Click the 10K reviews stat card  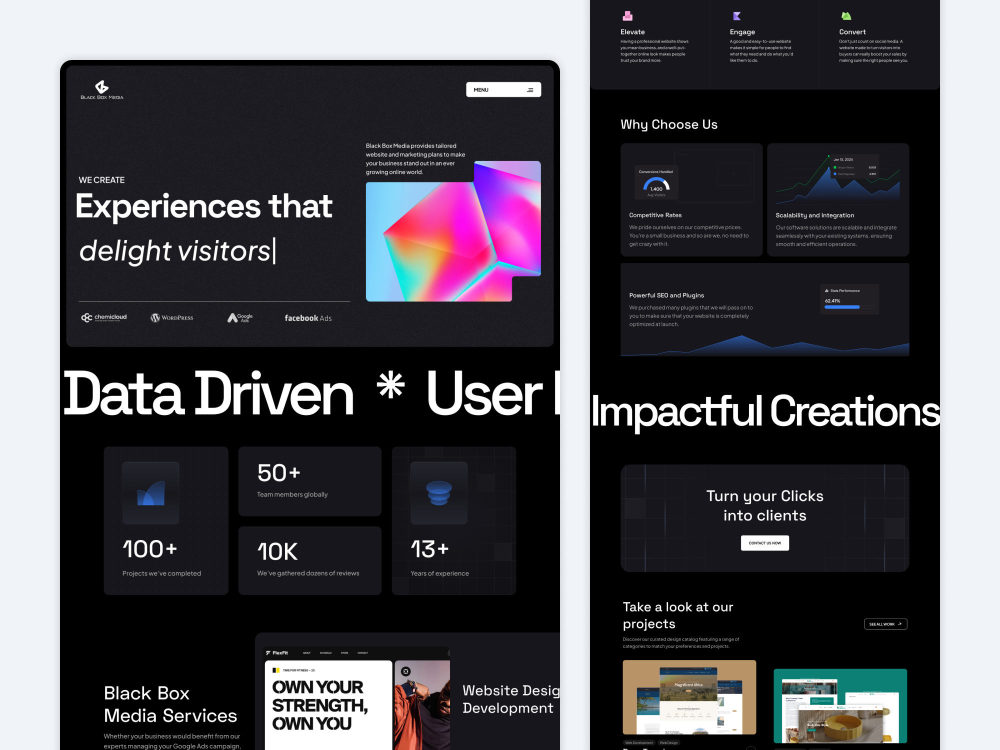tap(310, 561)
